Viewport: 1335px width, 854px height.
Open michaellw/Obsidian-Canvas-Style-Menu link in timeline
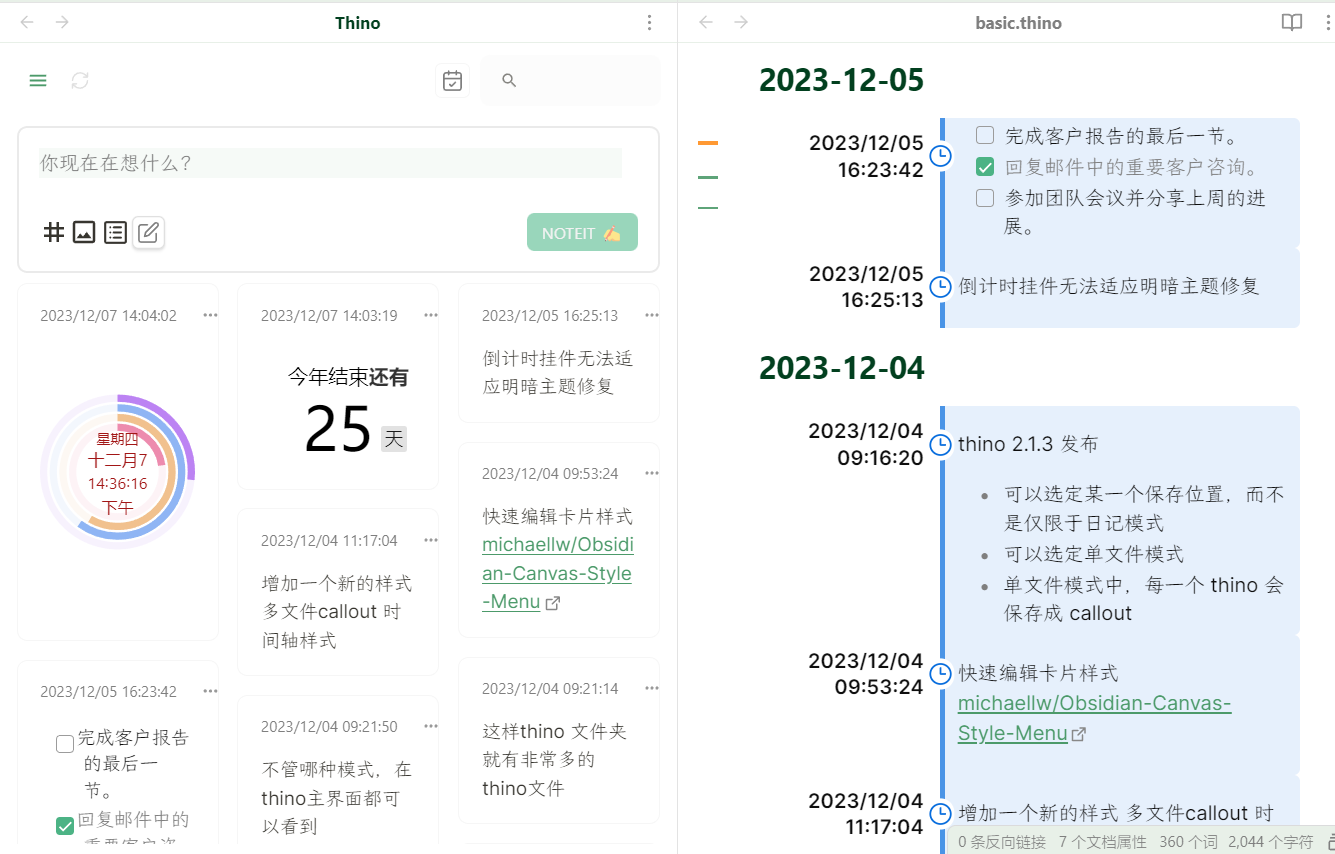[x=1094, y=718]
